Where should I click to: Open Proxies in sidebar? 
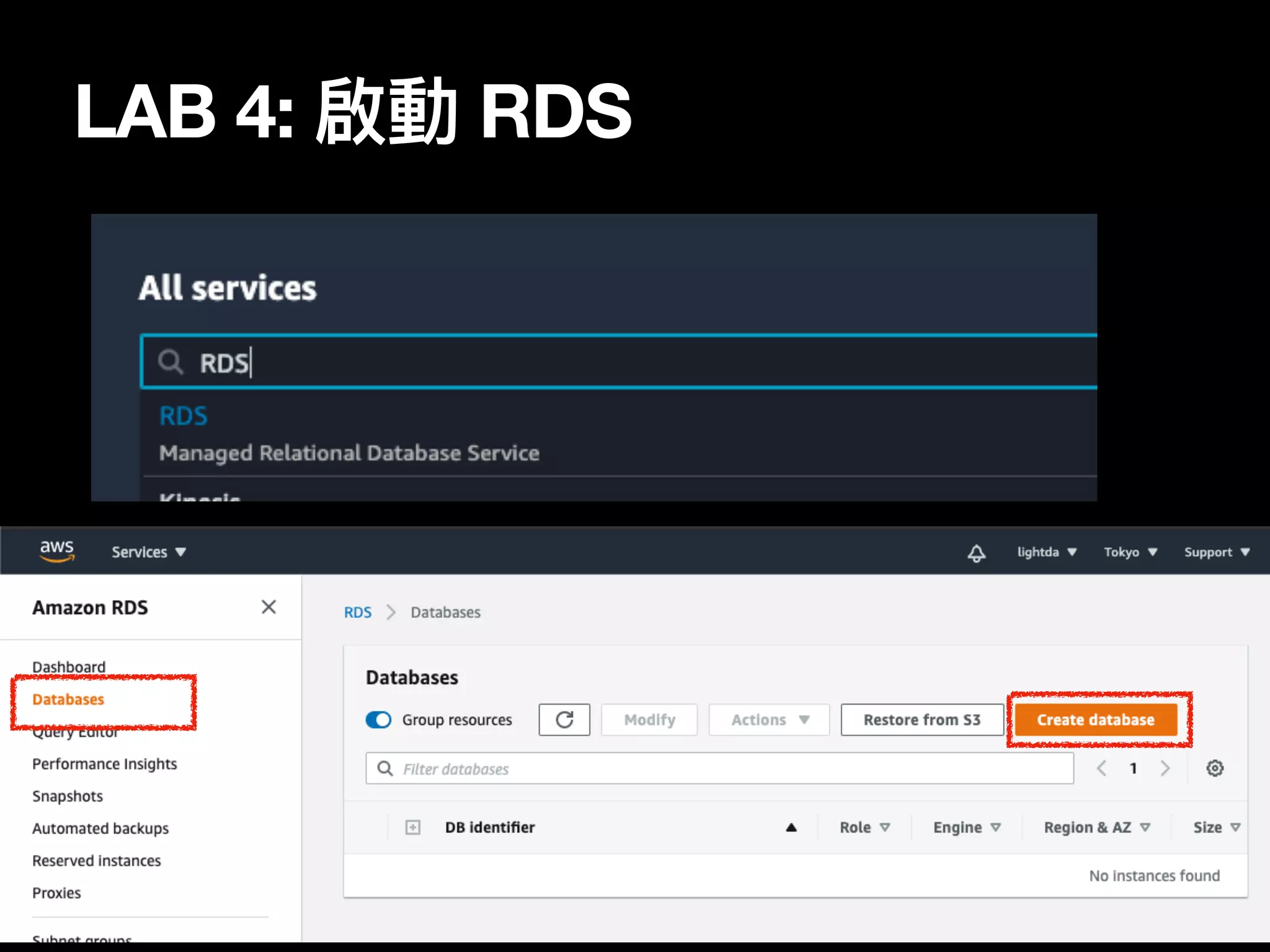56,892
